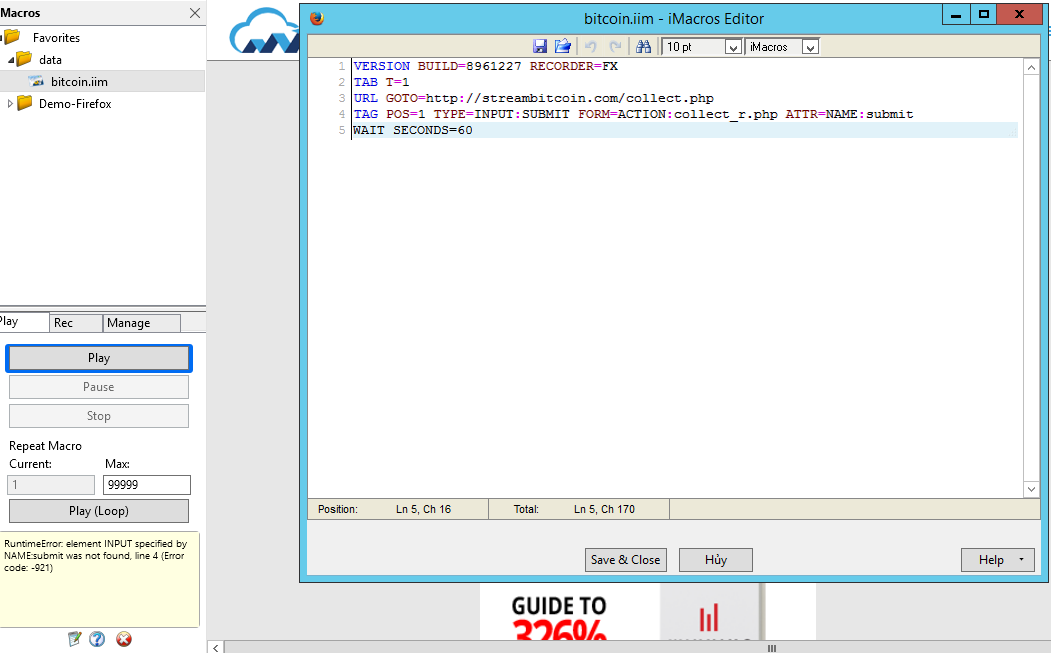Open the Help button dropdown arrow
The height and width of the screenshot is (653, 1051).
1022,559
